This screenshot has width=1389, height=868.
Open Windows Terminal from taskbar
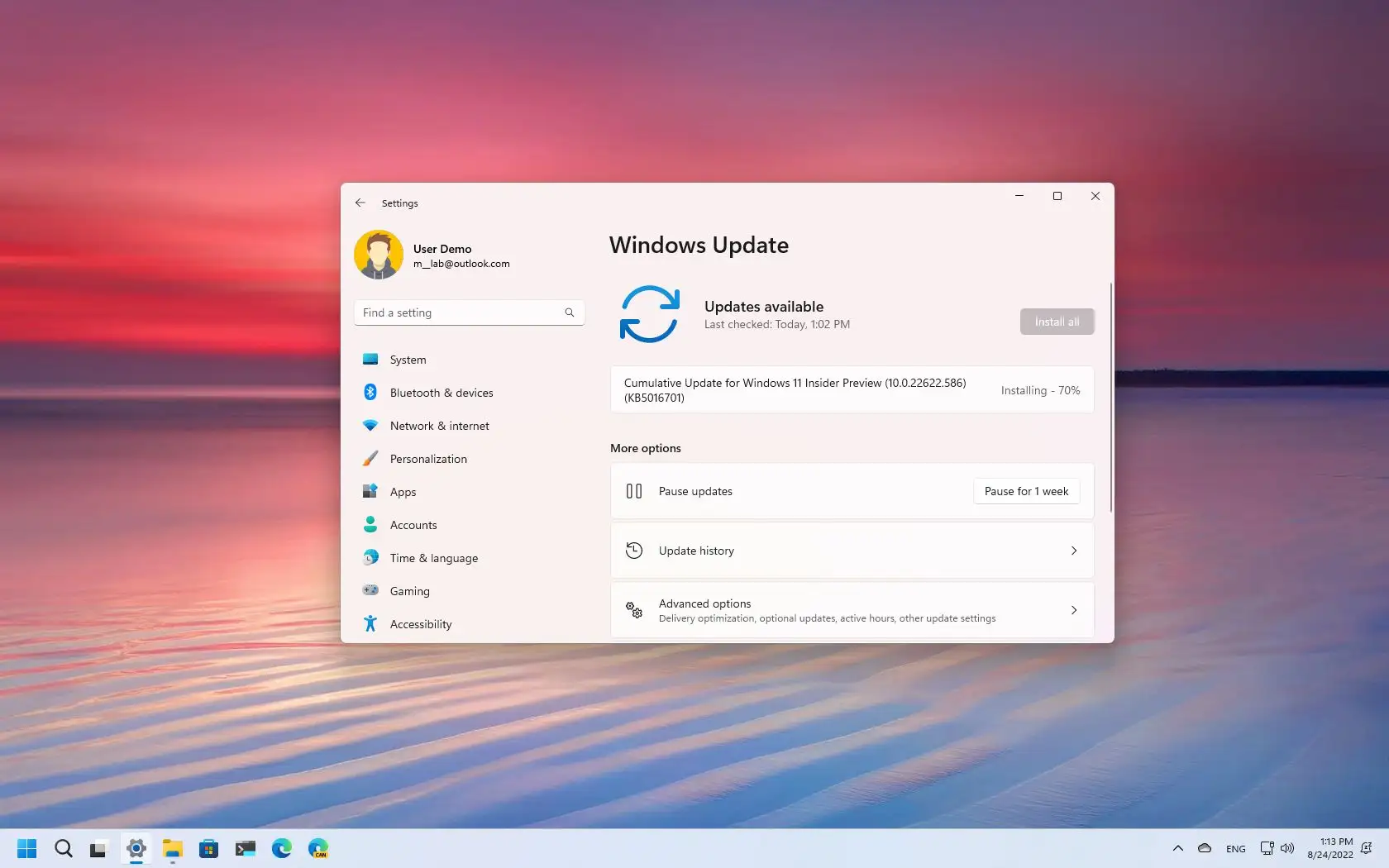click(x=245, y=848)
